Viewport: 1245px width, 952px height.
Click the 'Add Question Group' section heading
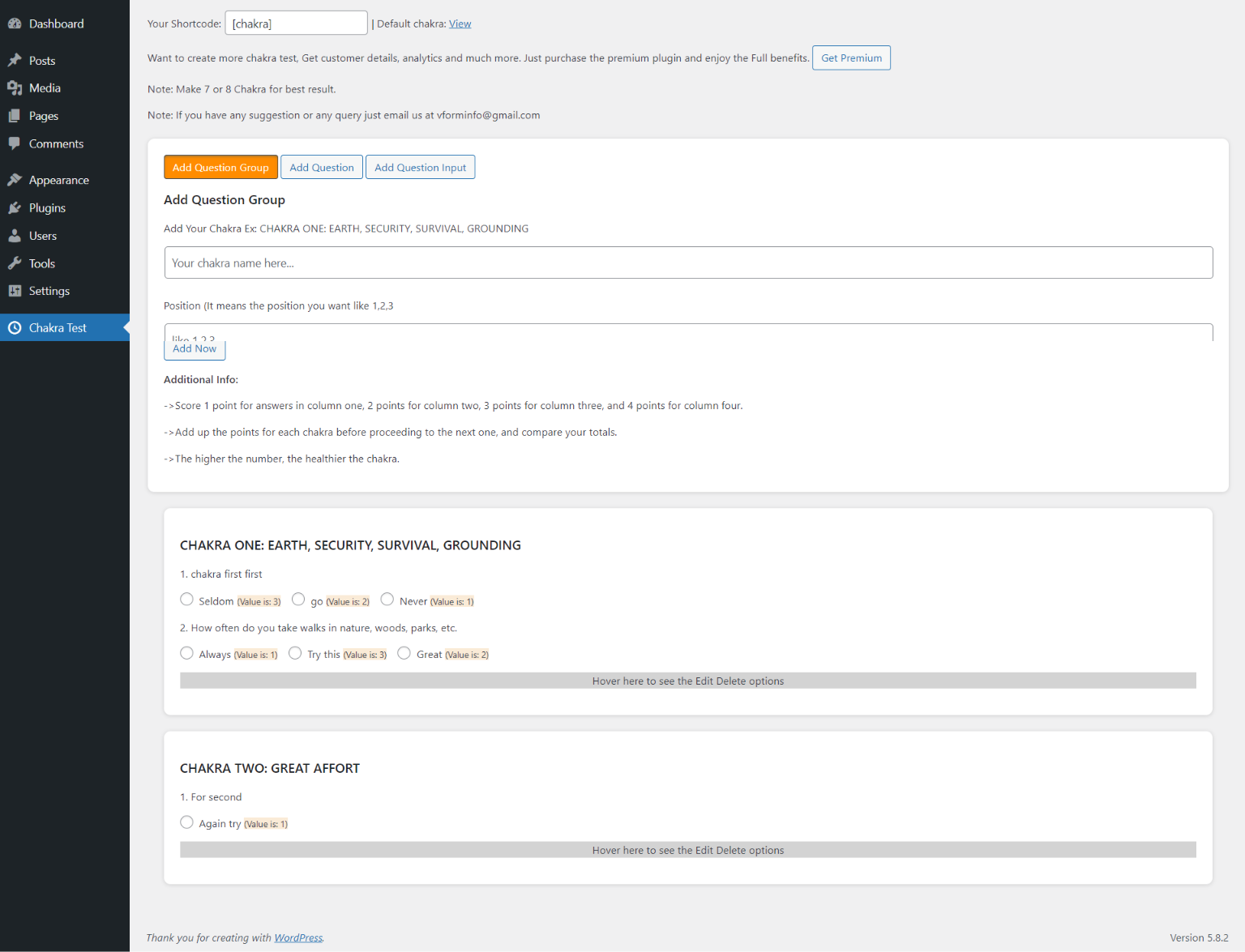[225, 199]
